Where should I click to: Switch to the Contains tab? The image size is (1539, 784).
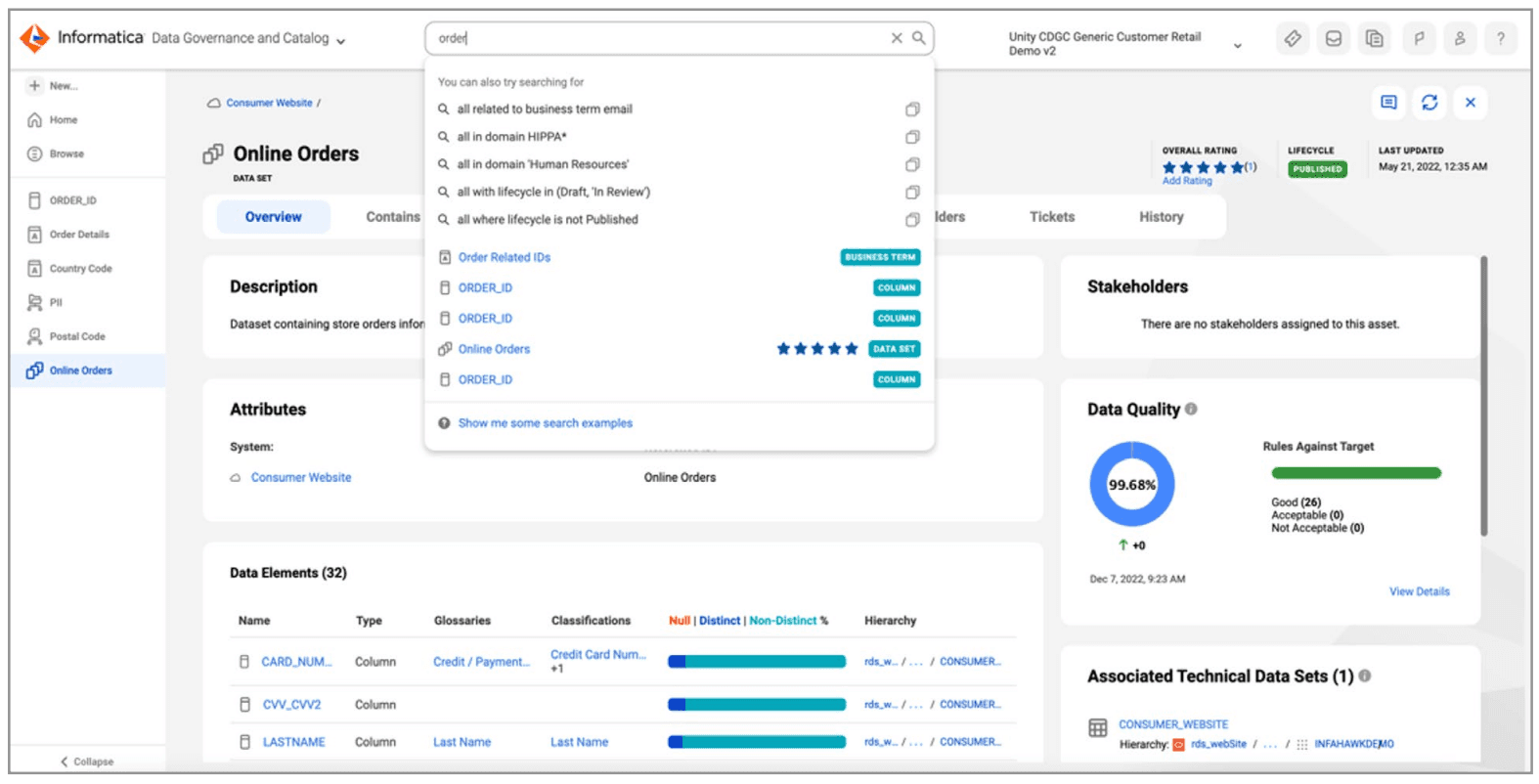click(x=393, y=217)
